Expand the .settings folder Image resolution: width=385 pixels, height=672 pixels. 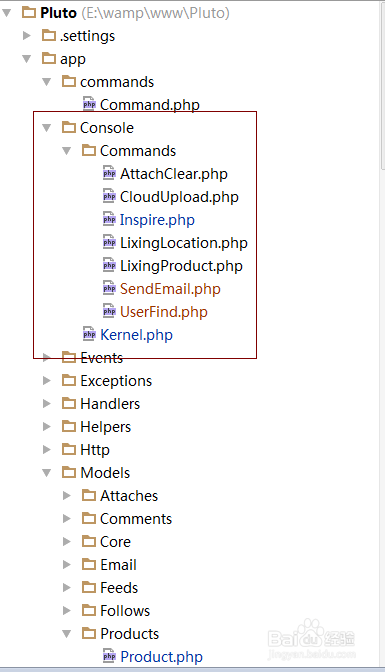point(27,36)
